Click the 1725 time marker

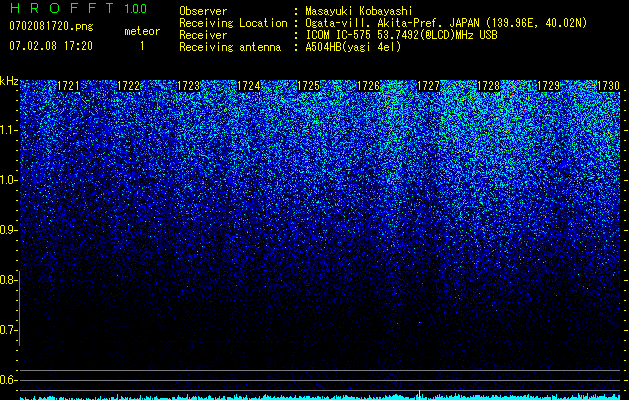pyautogui.click(x=308, y=86)
